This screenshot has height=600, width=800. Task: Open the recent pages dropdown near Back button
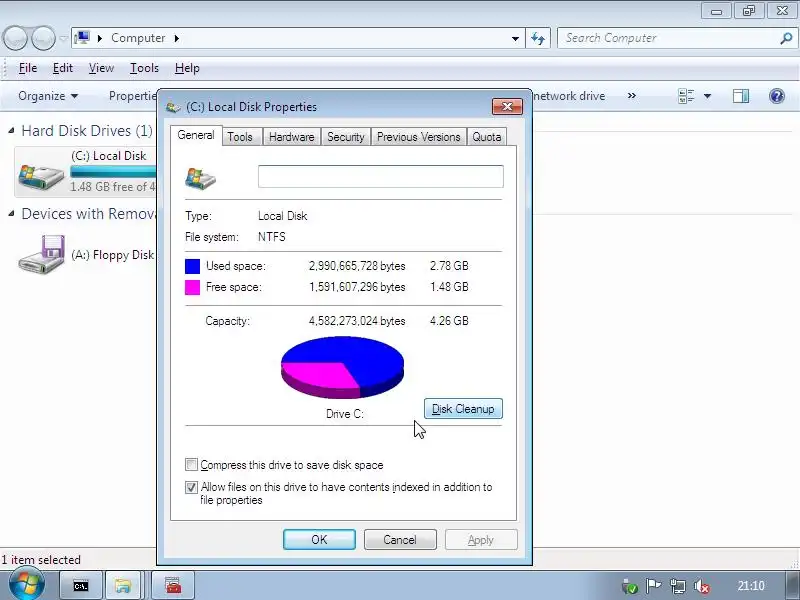tap(63, 38)
